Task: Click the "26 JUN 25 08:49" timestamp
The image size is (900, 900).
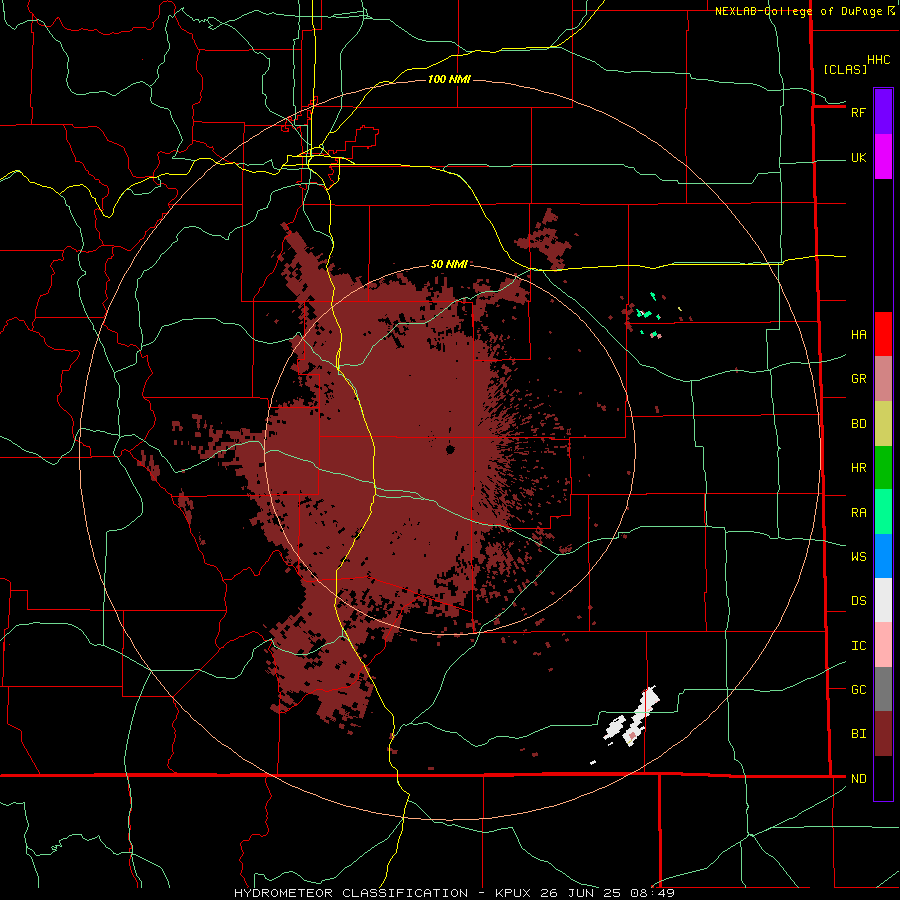Action: (x=607, y=893)
